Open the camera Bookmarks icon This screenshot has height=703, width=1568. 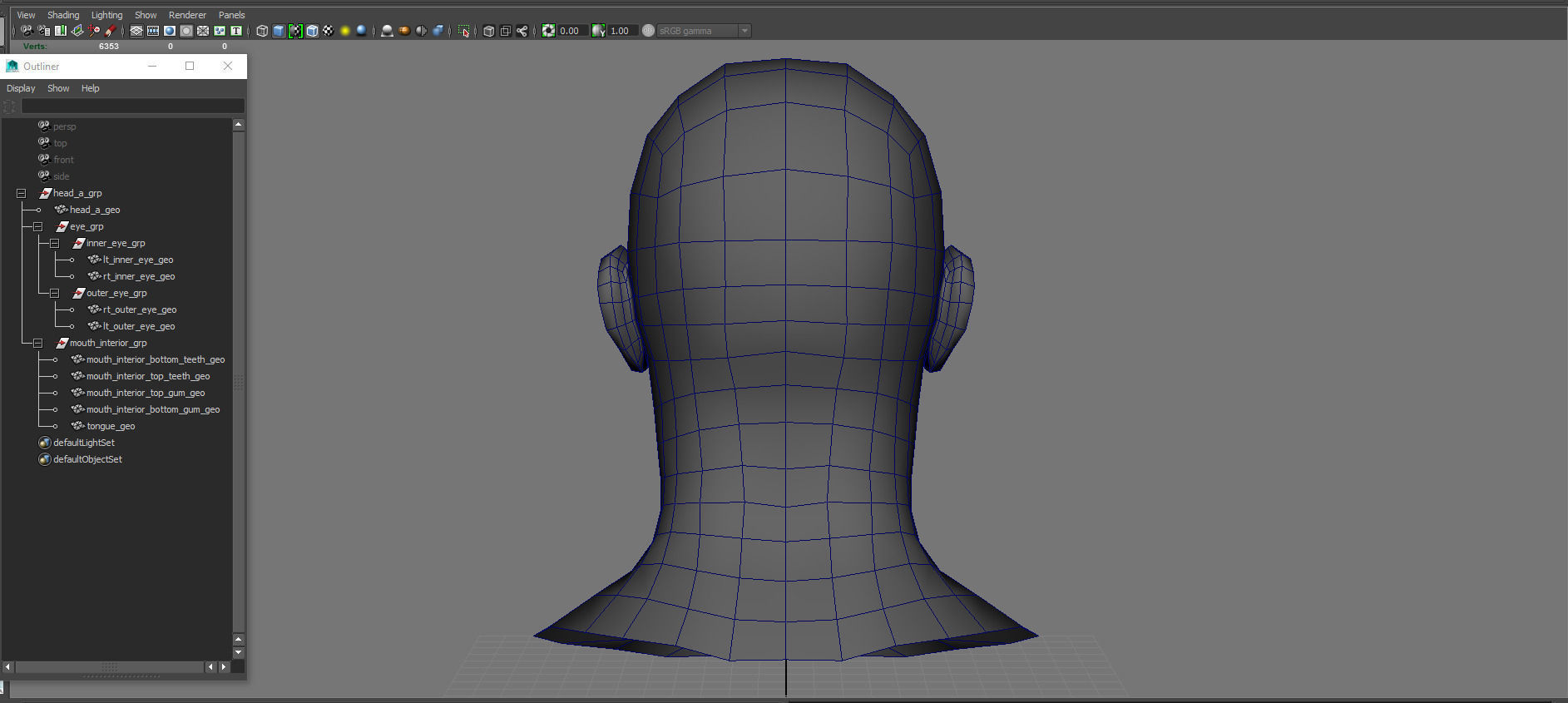tap(61, 31)
